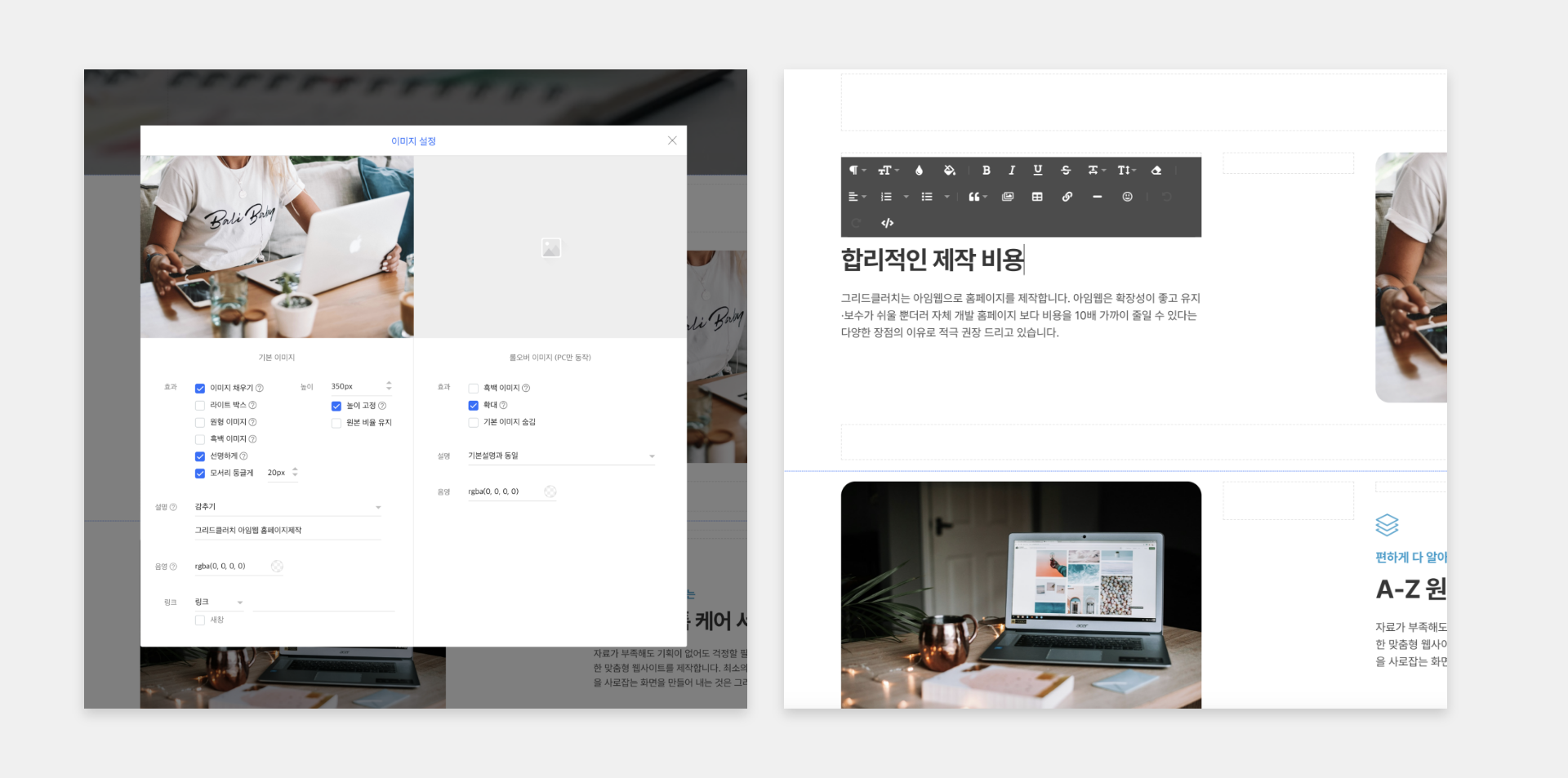The height and width of the screenshot is (778, 1568).
Task: Close the 이미지 설정 dialog
Action: pyautogui.click(x=672, y=140)
